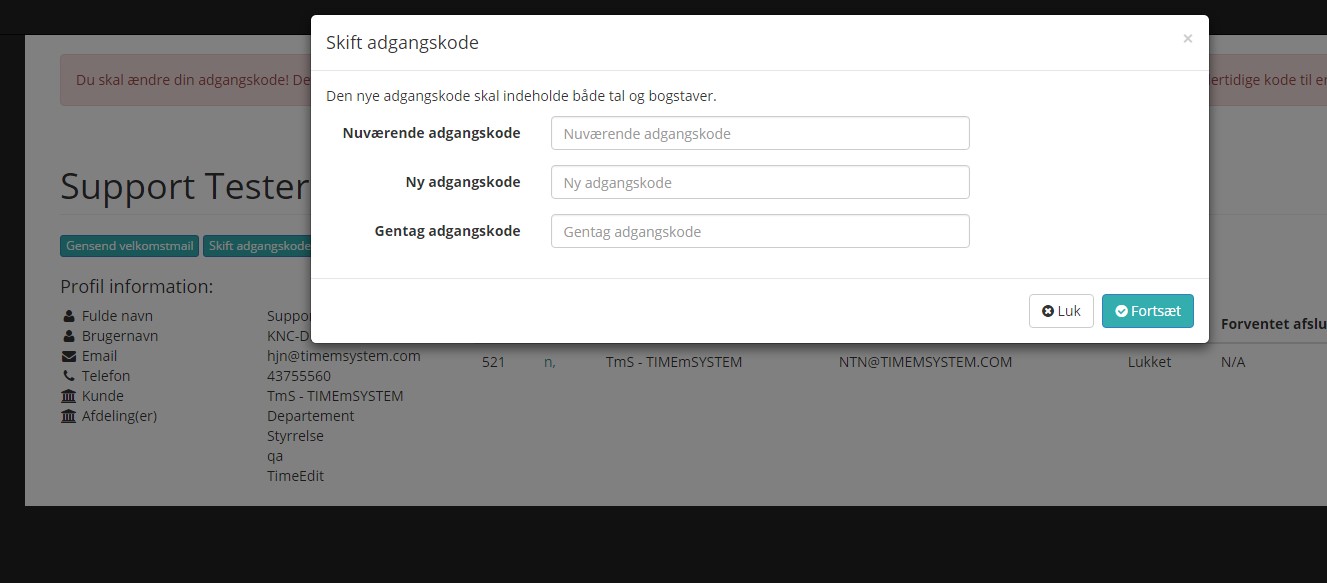Click the bank icon beside Afdeling(er)
Viewport: 1327px width, 583px height.
[68, 415]
